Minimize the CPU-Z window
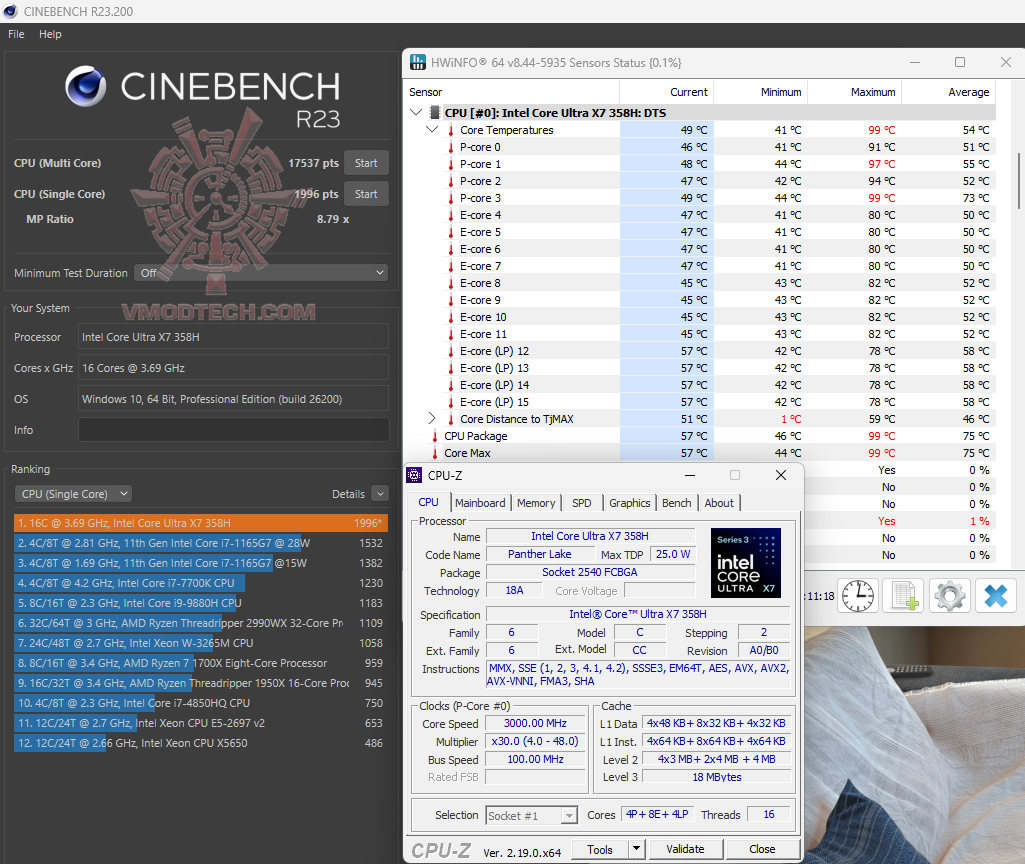1025x864 pixels. point(690,475)
